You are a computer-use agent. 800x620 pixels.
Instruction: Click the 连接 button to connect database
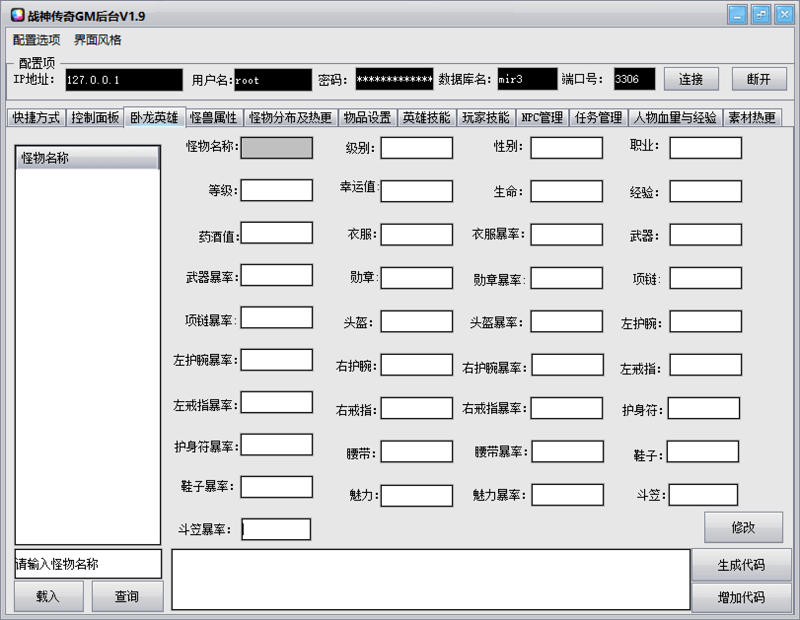pos(691,78)
